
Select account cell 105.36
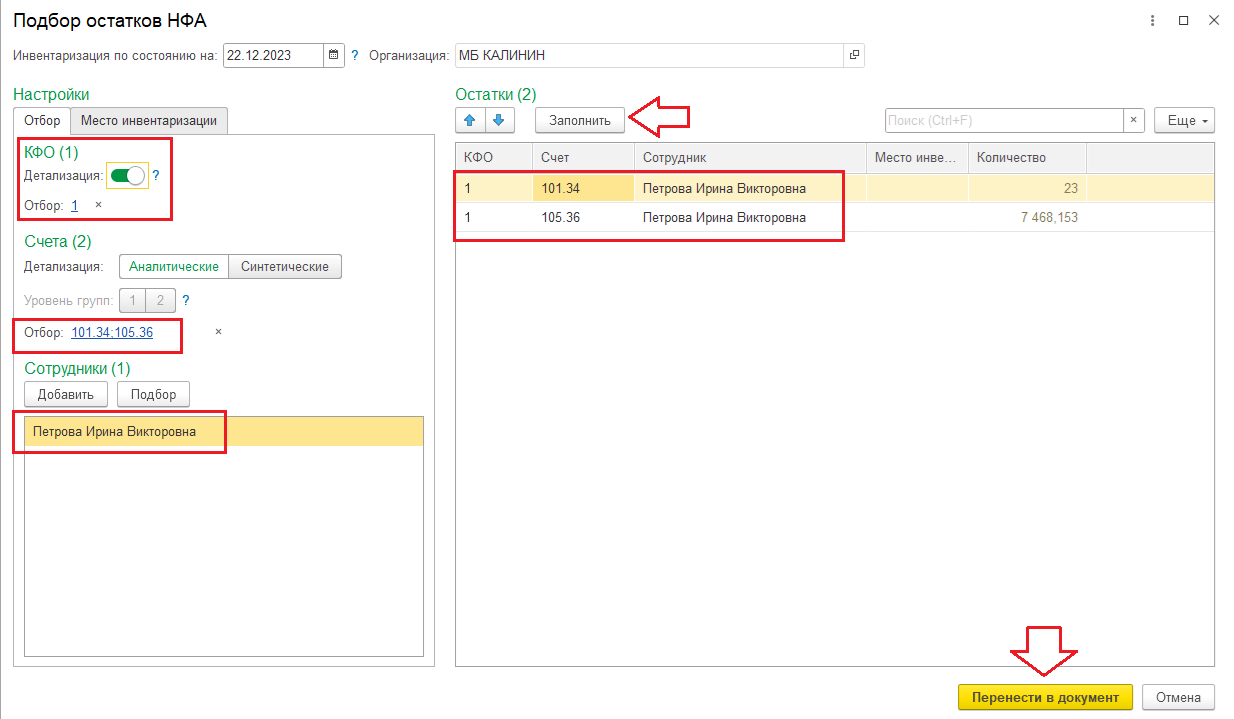(583, 217)
